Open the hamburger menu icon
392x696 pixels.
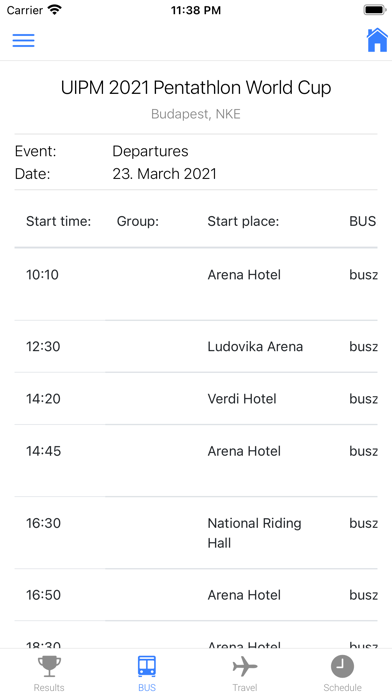24,40
